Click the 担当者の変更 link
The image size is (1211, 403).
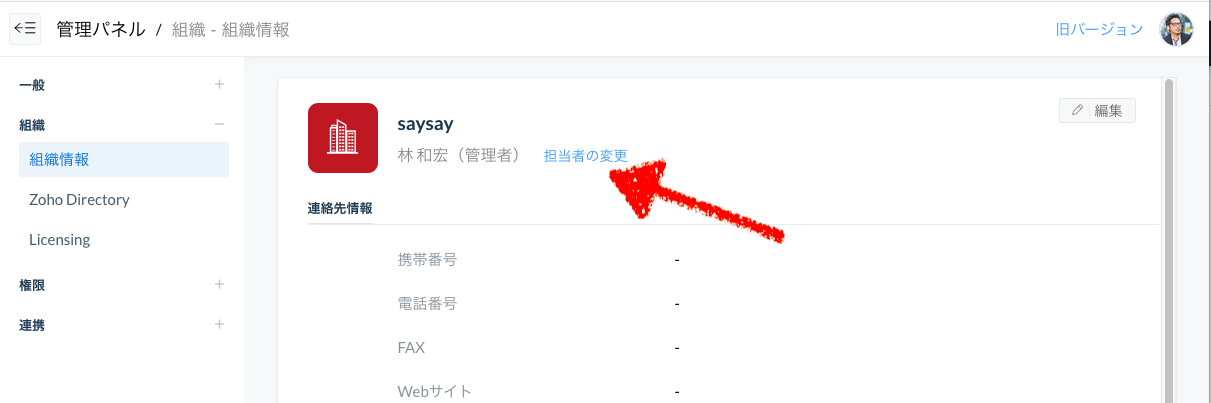point(585,156)
